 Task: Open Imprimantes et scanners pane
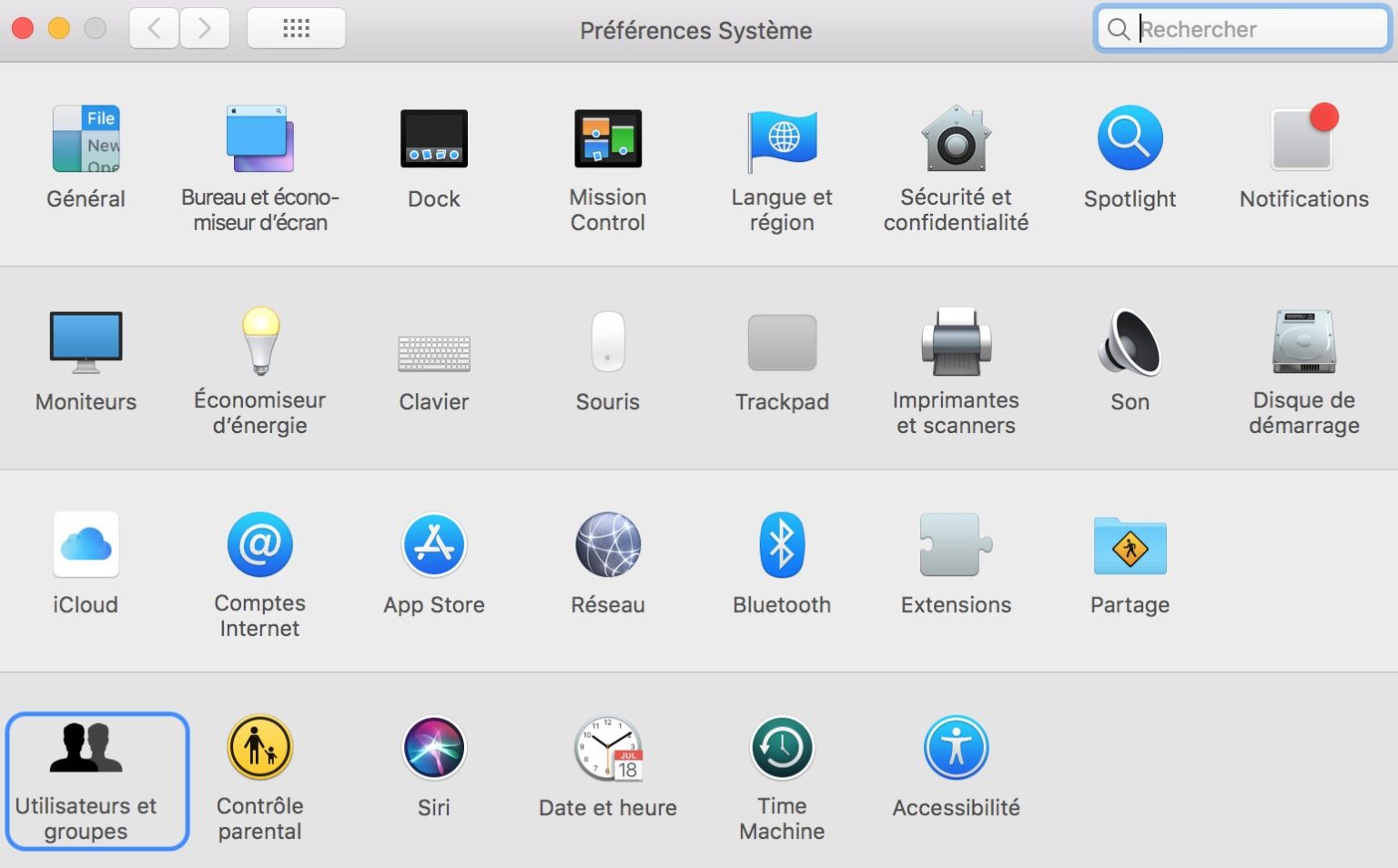pyautogui.click(x=956, y=371)
